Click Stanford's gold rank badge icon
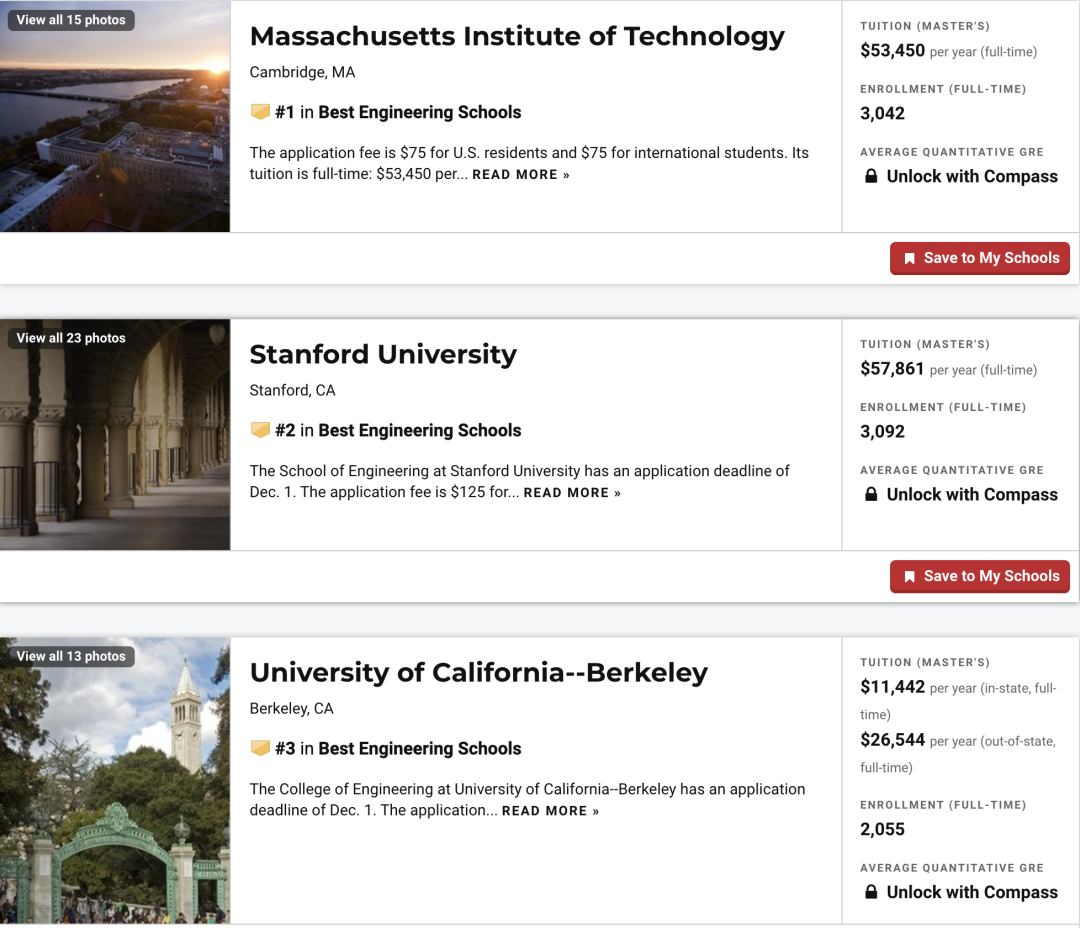1080x928 pixels. click(x=260, y=430)
